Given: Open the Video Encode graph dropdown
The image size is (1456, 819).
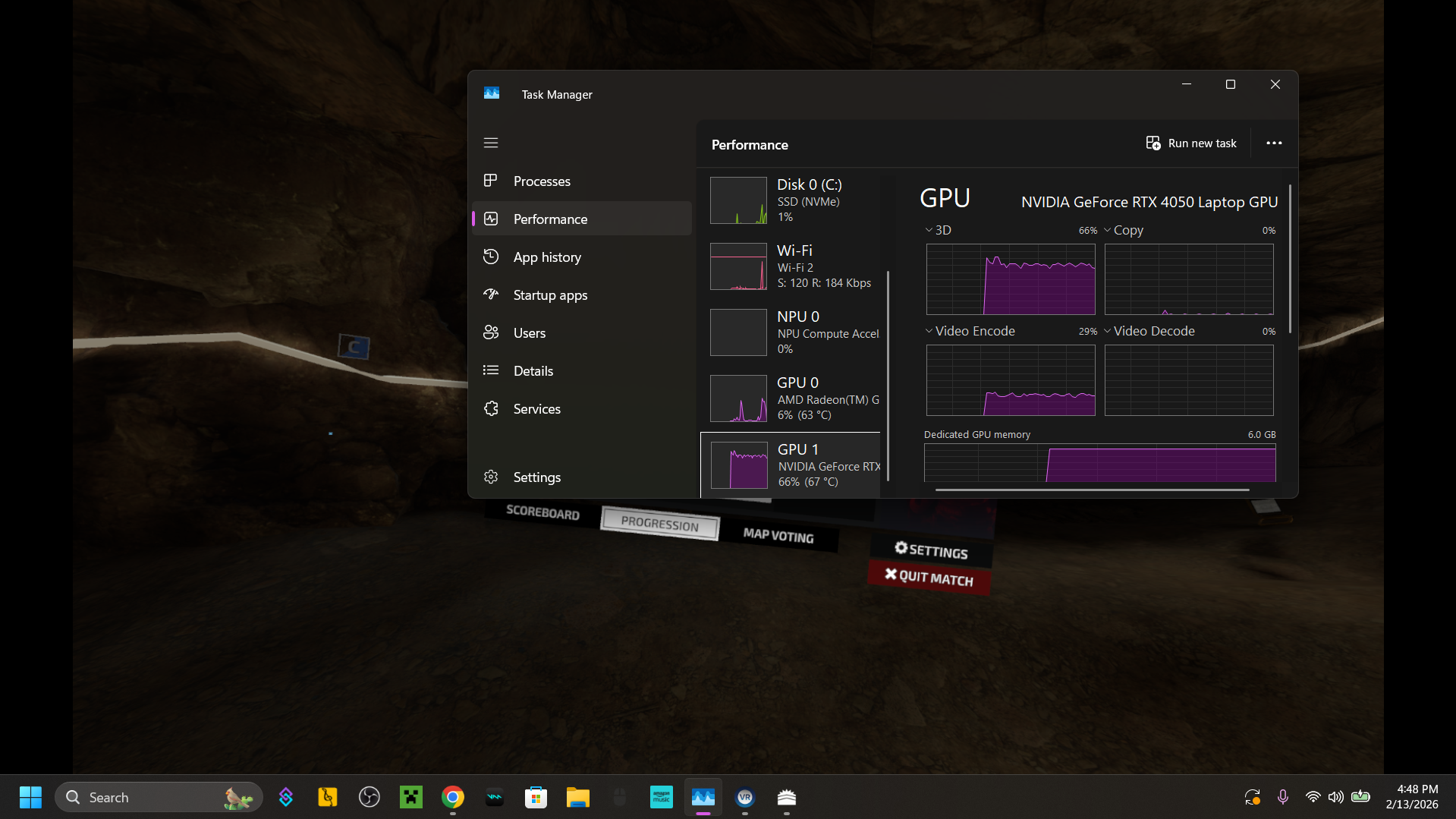Looking at the screenshot, I should click(x=970, y=331).
